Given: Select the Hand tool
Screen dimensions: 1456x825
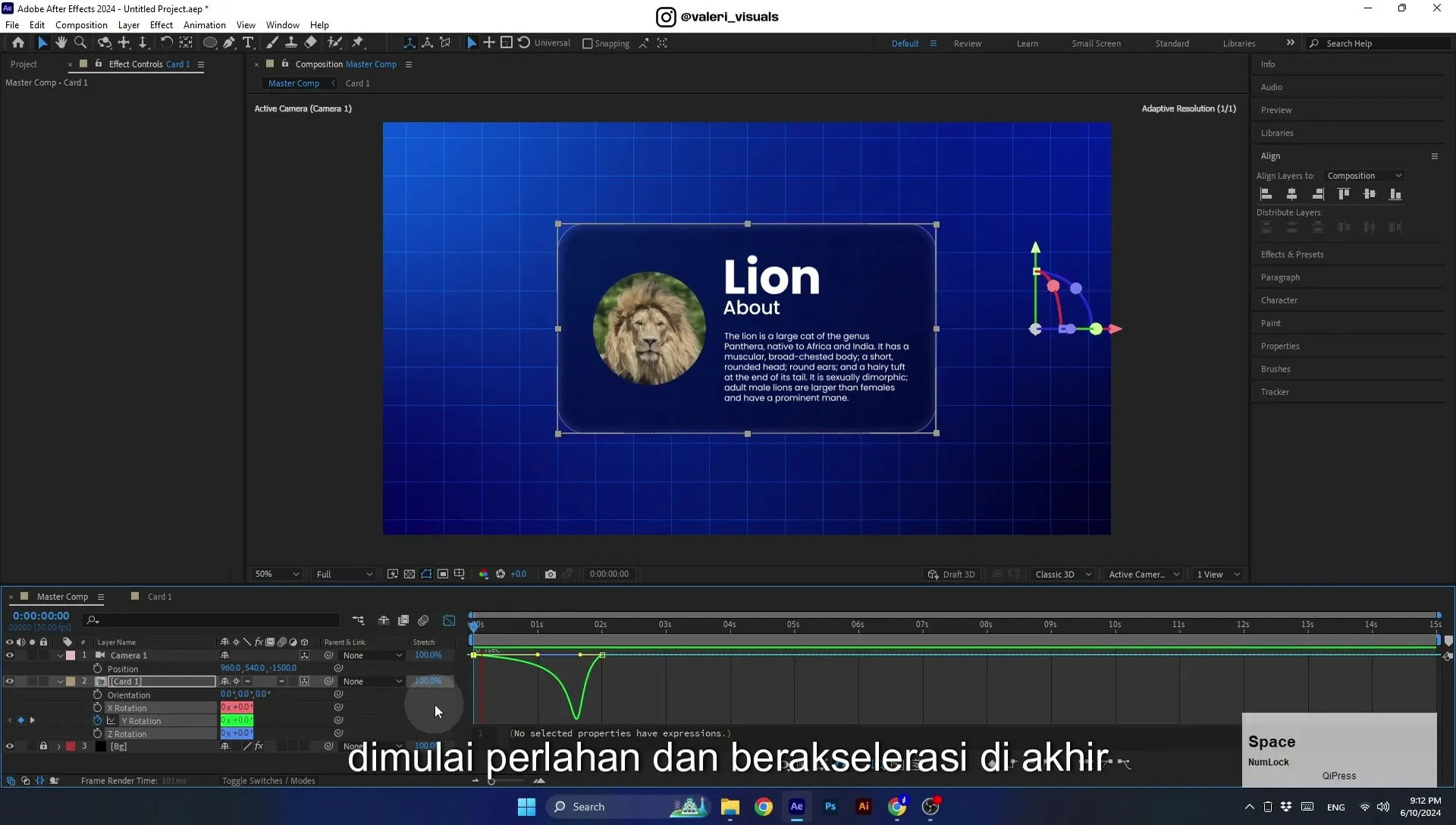Looking at the screenshot, I should click(x=61, y=43).
